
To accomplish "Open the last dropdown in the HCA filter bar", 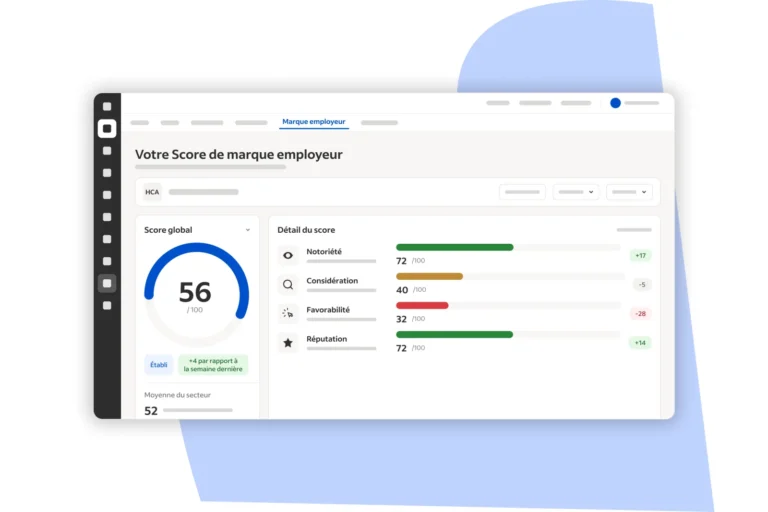I will pos(629,192).
